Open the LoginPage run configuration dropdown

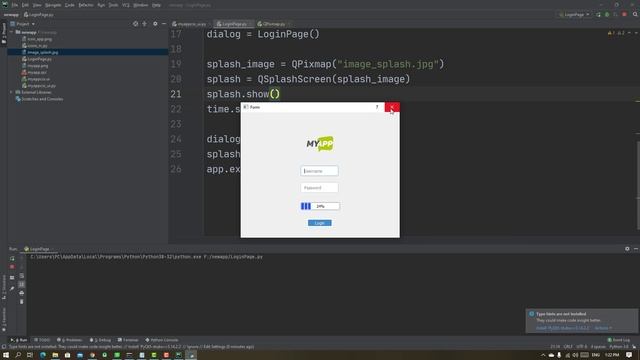[x=575, y=15]
